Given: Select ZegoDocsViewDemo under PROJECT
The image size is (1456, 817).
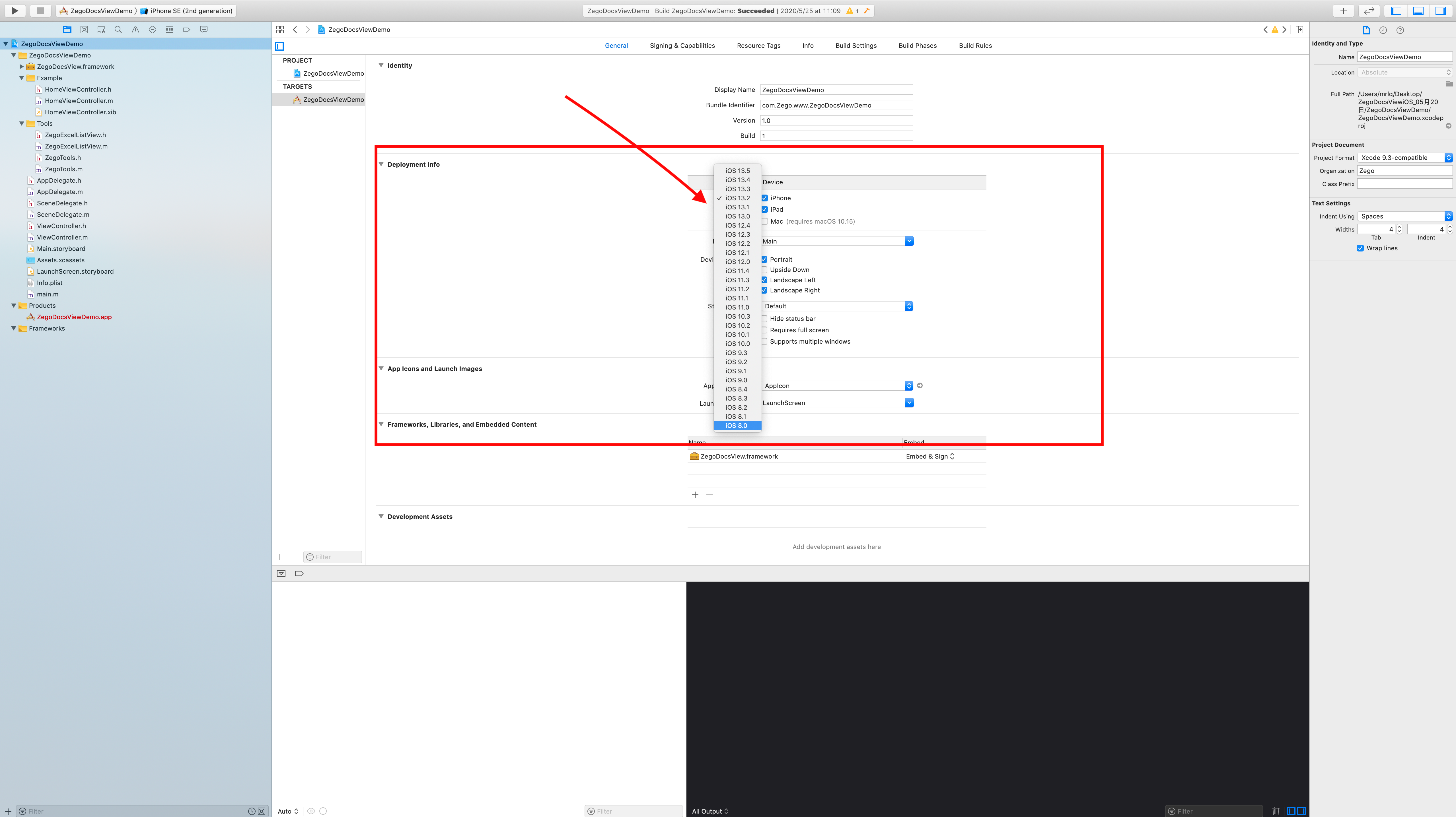Looking at the screenshot, I should 328,73.
